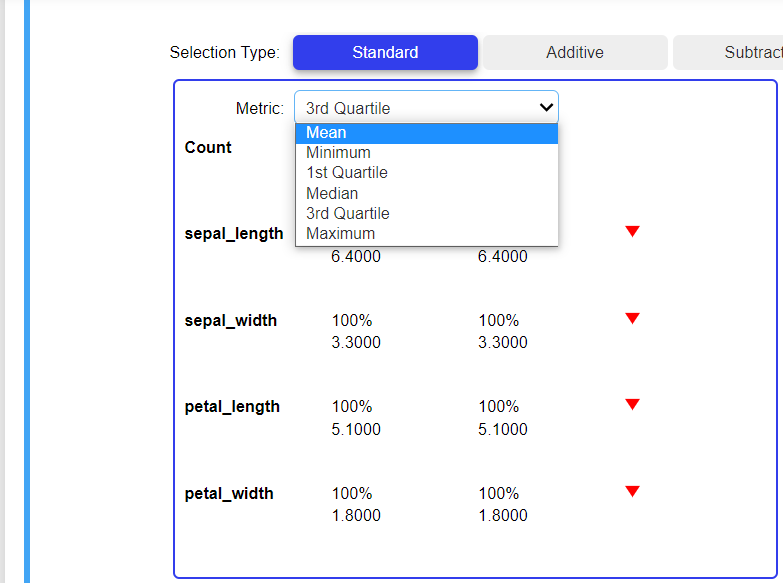The height and width of the screenshot is (583, 783).
Task: Choose Mean from the Metric list
Action: (x=326, y=133)
